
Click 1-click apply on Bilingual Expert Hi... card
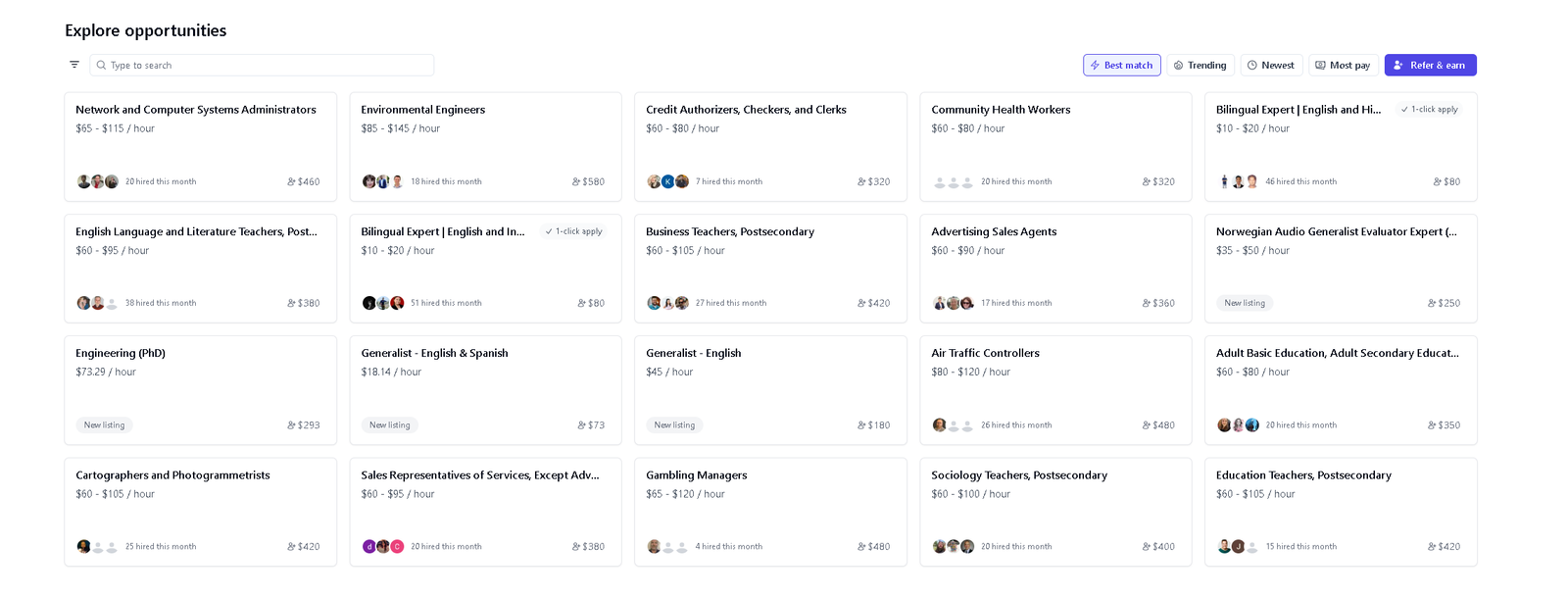(1429, 110)
